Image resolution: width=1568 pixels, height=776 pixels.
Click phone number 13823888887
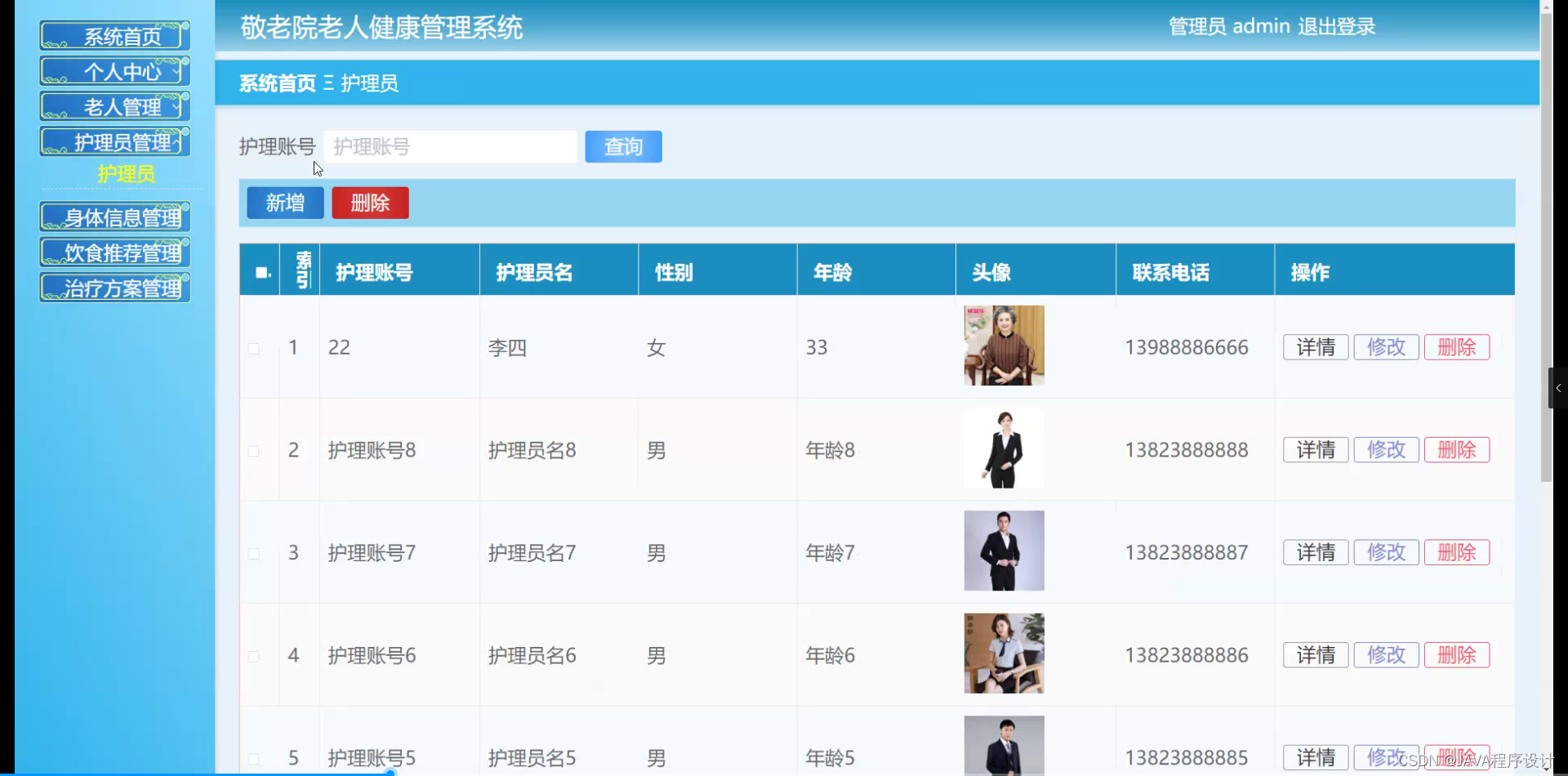pos(1187,553)
